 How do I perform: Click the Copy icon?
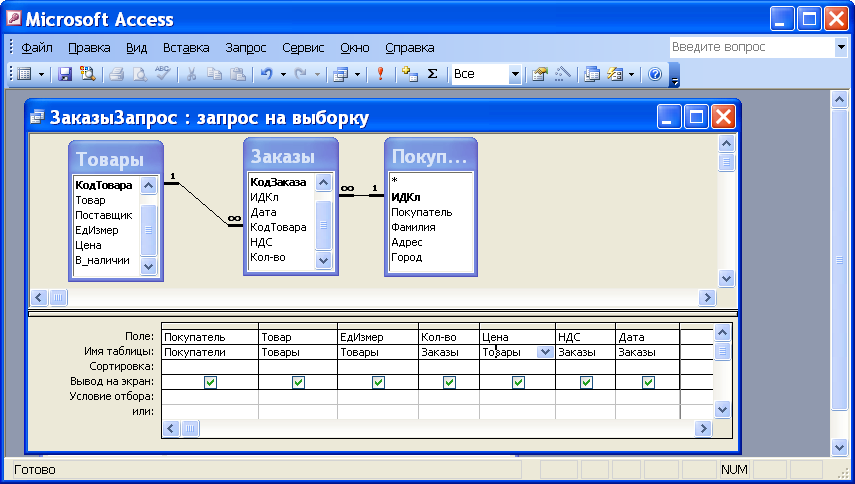click(x=214, y=74)
